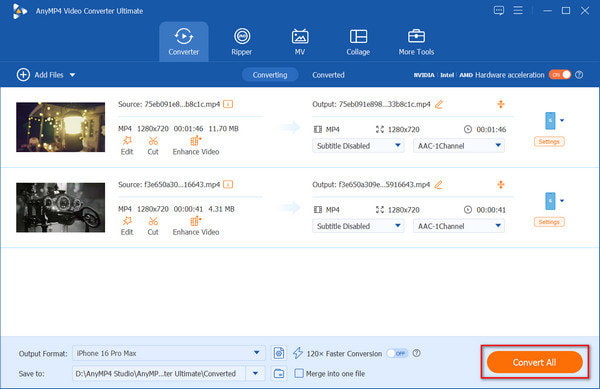Click the device format icon for first video
Screen dimensions: 600x389
pos(550,120)
